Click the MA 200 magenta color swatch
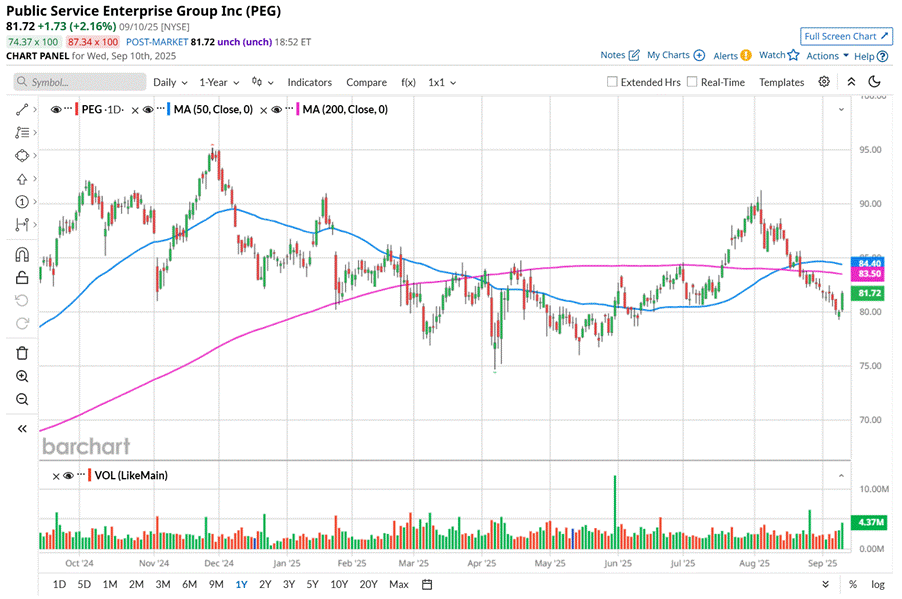This screenshot has width=902, height=599. click(x=297, y=109)
